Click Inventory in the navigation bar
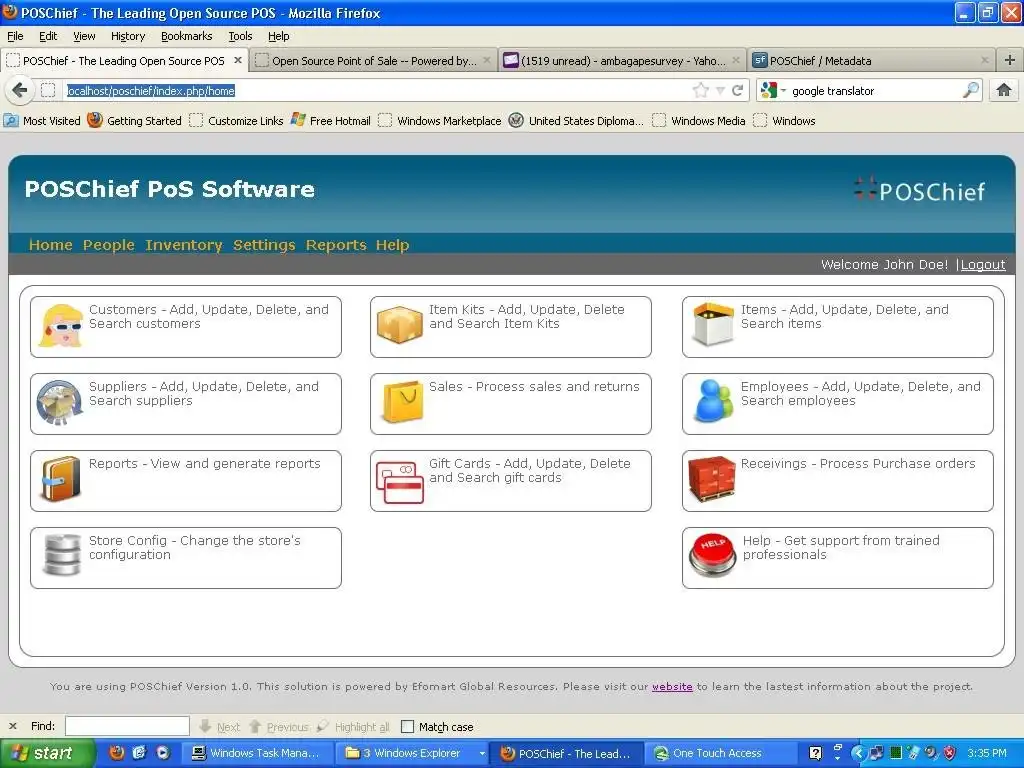 click(184, 244)
